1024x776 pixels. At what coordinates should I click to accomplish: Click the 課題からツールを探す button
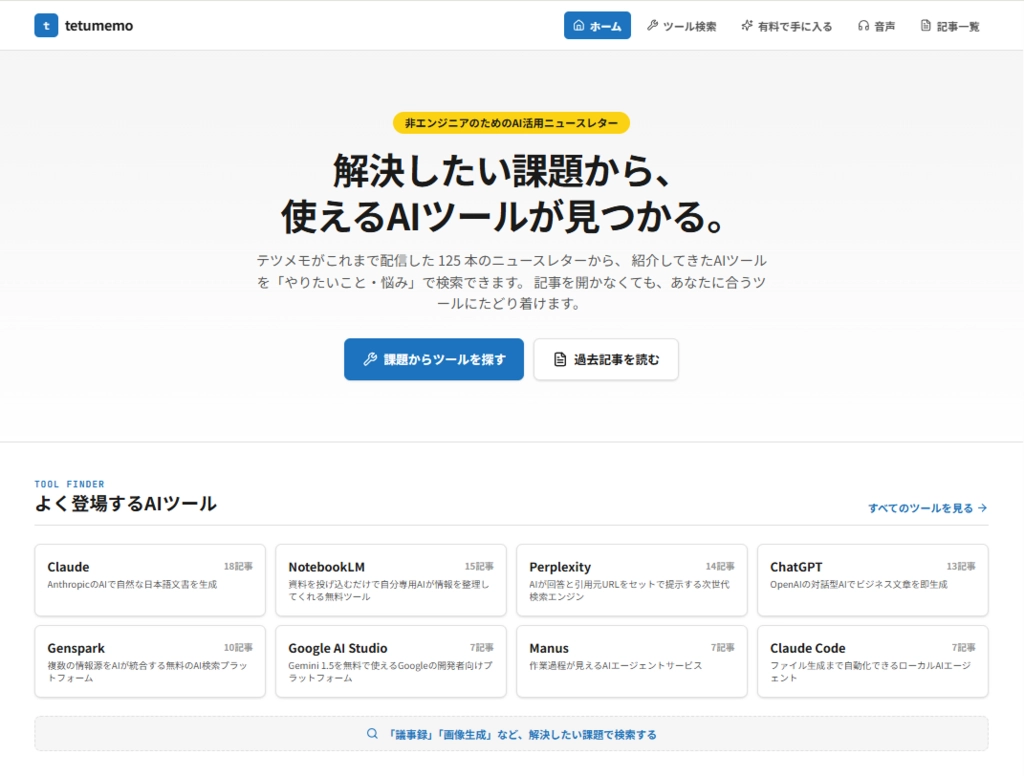point(434,359)
